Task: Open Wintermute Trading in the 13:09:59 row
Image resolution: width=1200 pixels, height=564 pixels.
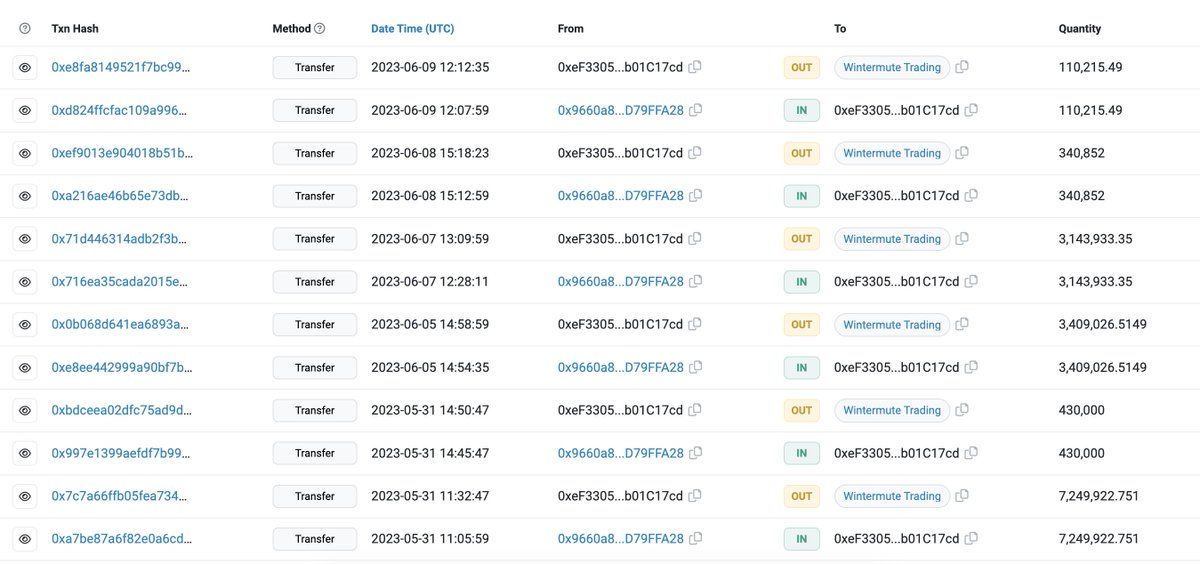Action: pos(892,239)
